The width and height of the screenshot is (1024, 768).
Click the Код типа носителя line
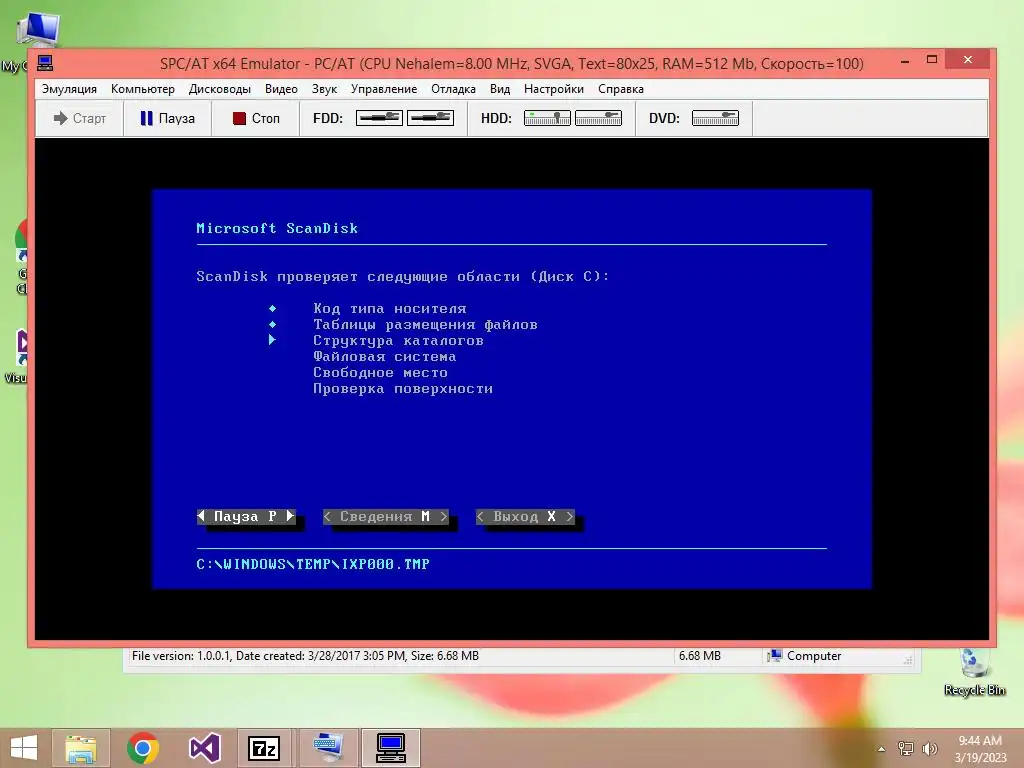coord(389,308)
